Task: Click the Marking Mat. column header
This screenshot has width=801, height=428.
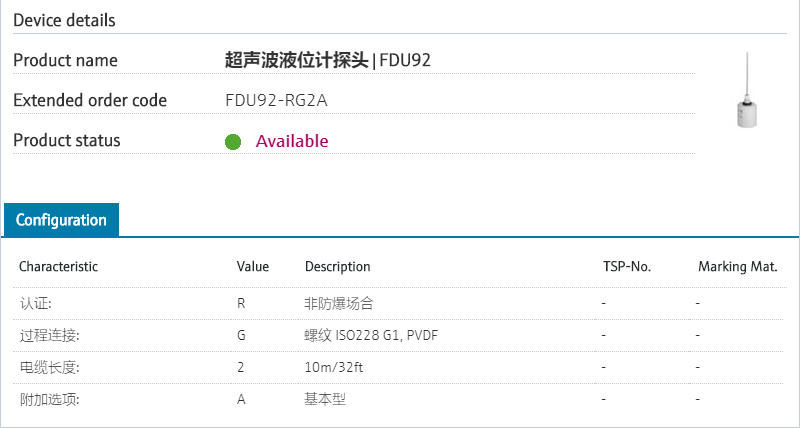Action: tap(737, 267)
